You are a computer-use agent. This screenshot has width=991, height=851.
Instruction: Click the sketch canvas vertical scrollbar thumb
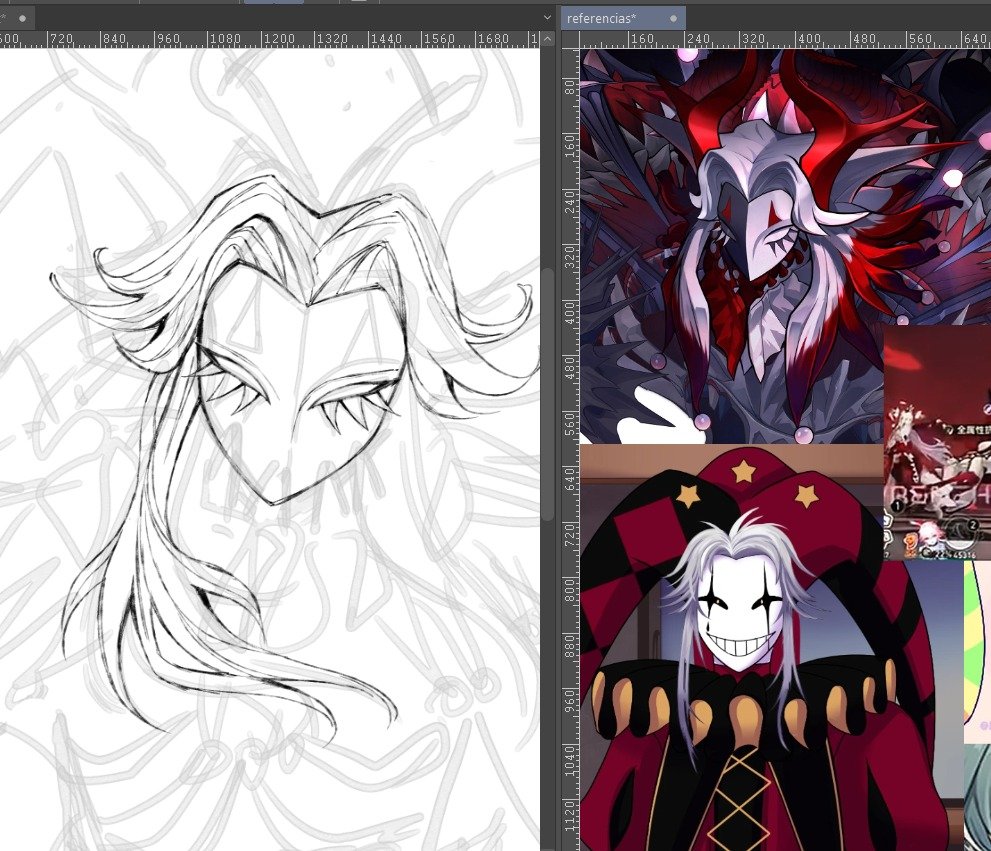[547, 394]
